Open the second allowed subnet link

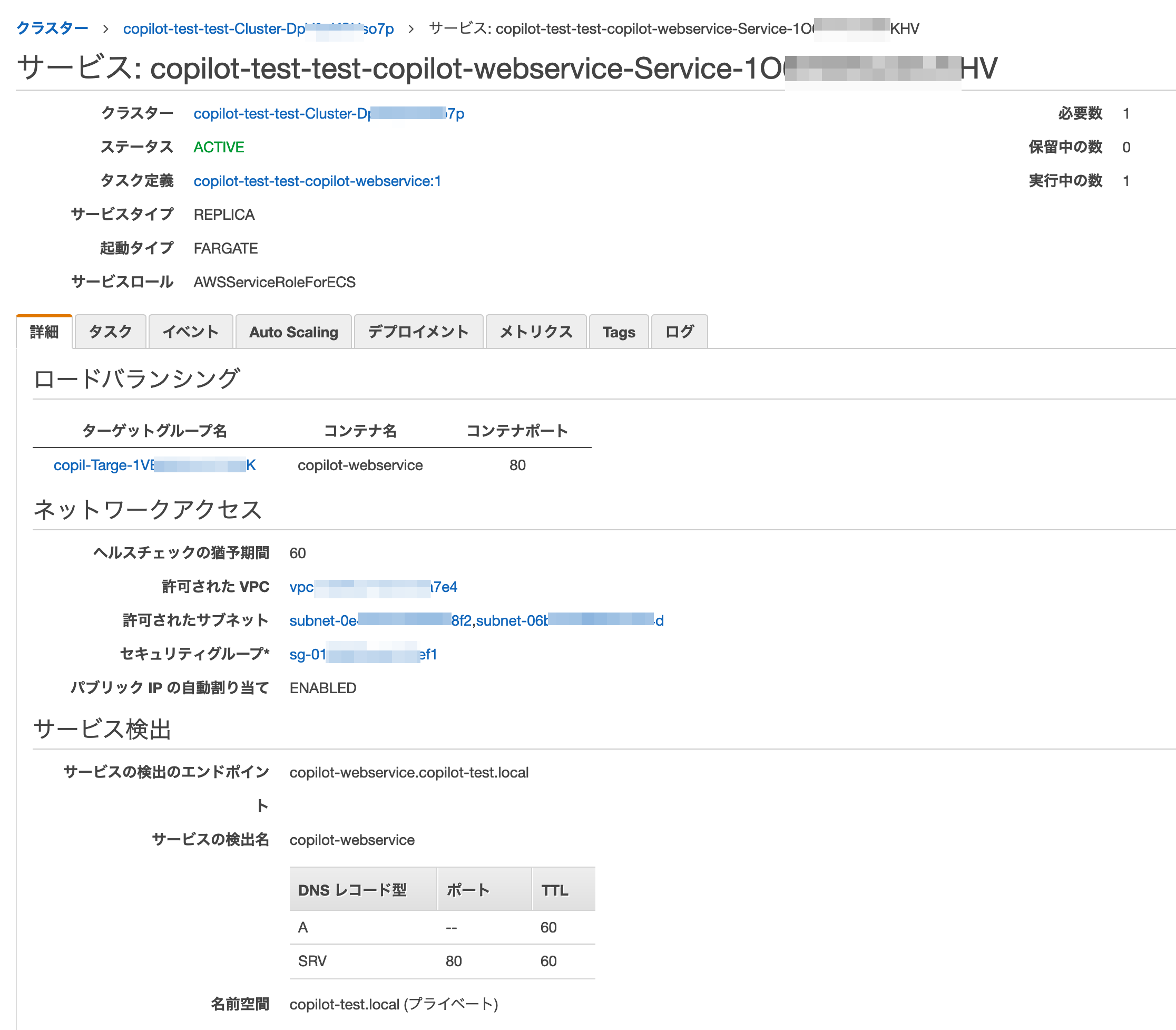click(572, 621)
